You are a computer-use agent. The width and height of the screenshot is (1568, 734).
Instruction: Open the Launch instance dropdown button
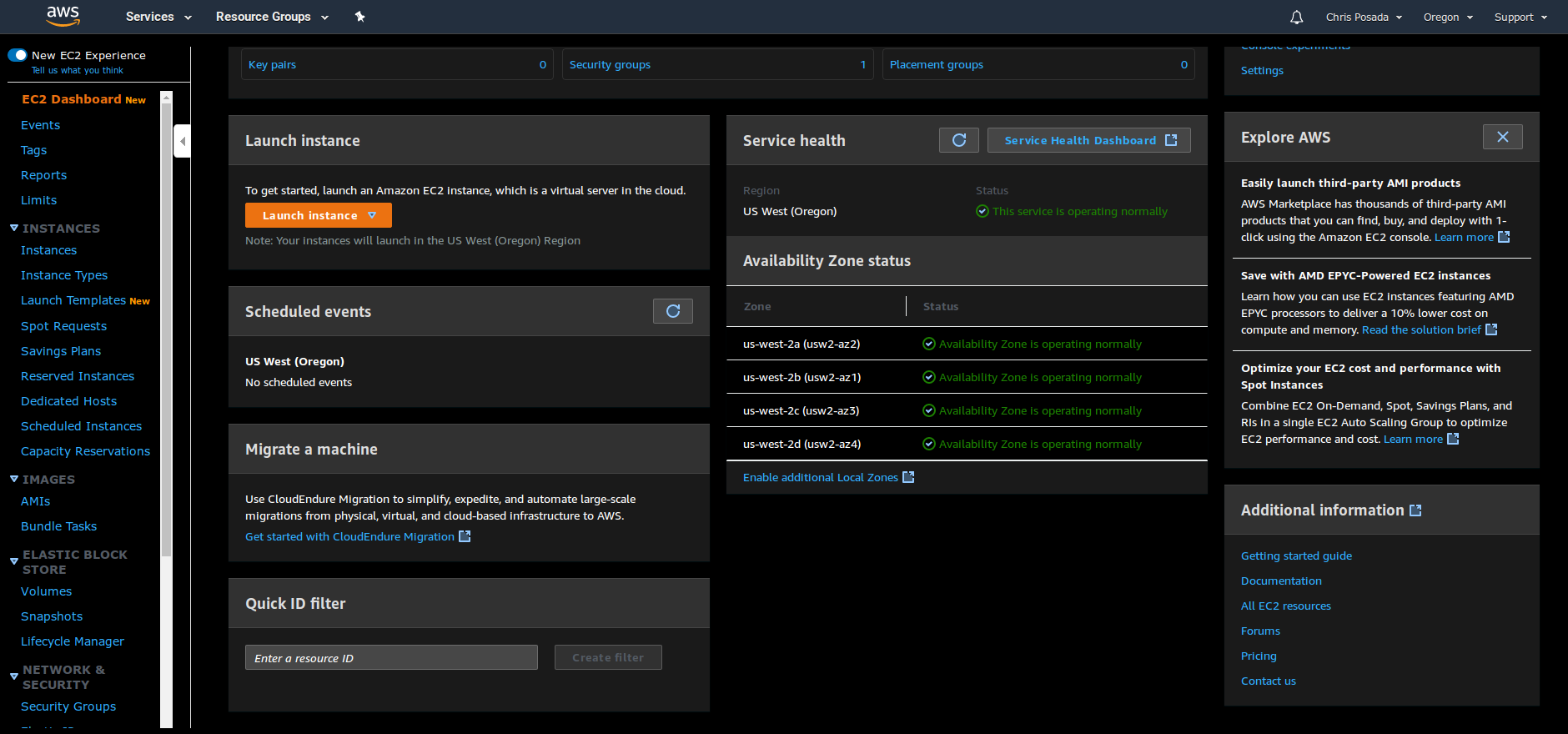(319, 215)
